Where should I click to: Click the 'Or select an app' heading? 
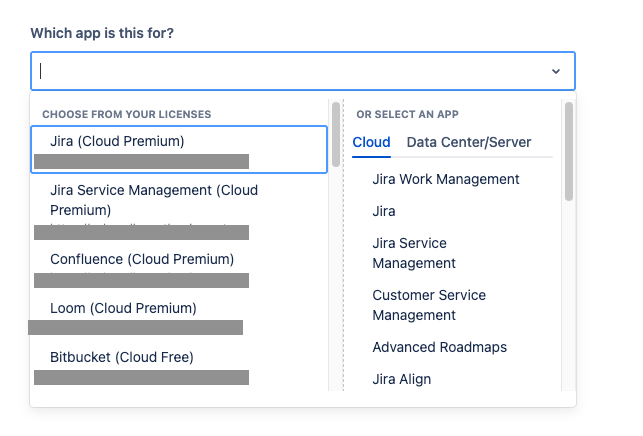pos(407,115)
